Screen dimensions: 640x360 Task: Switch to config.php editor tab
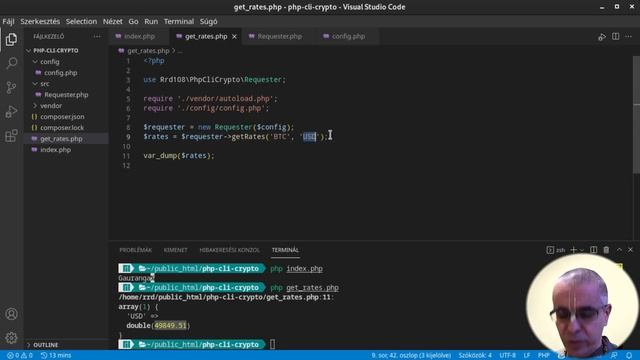point(348,36)
